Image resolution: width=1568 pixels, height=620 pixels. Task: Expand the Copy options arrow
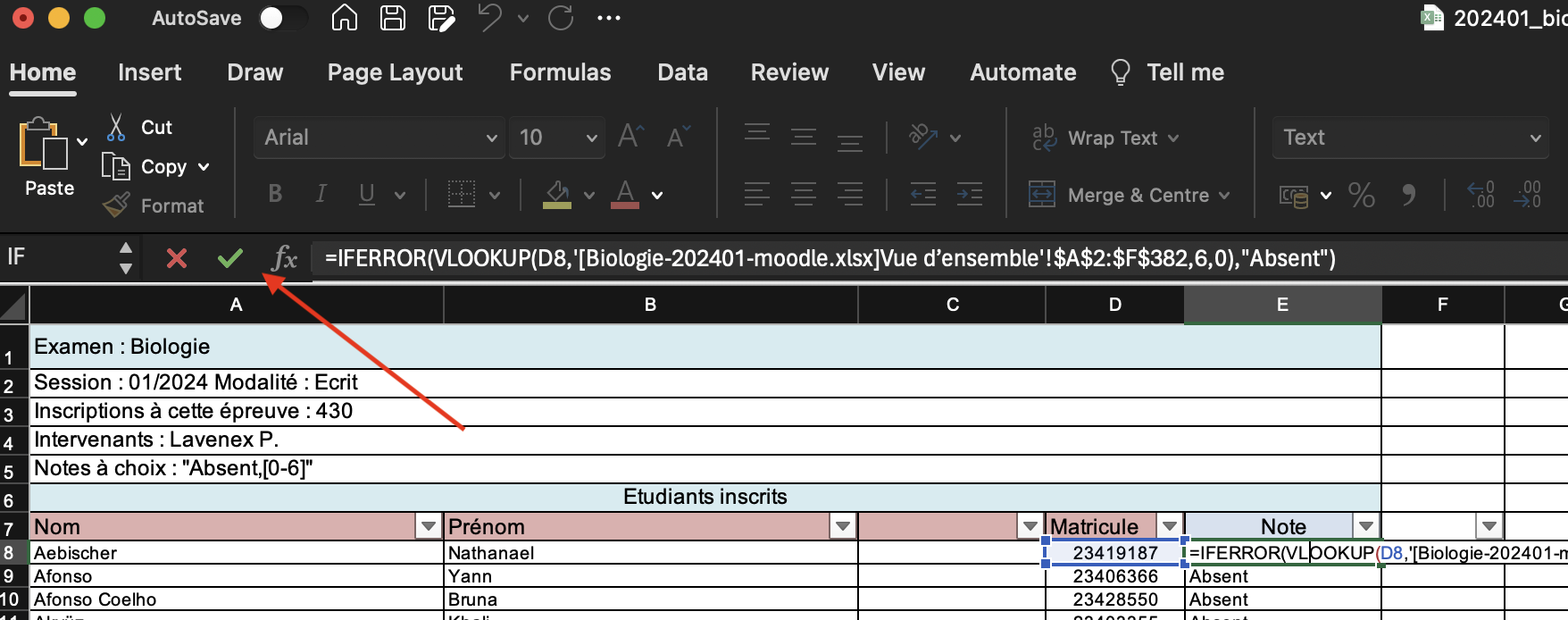[204, 167]
